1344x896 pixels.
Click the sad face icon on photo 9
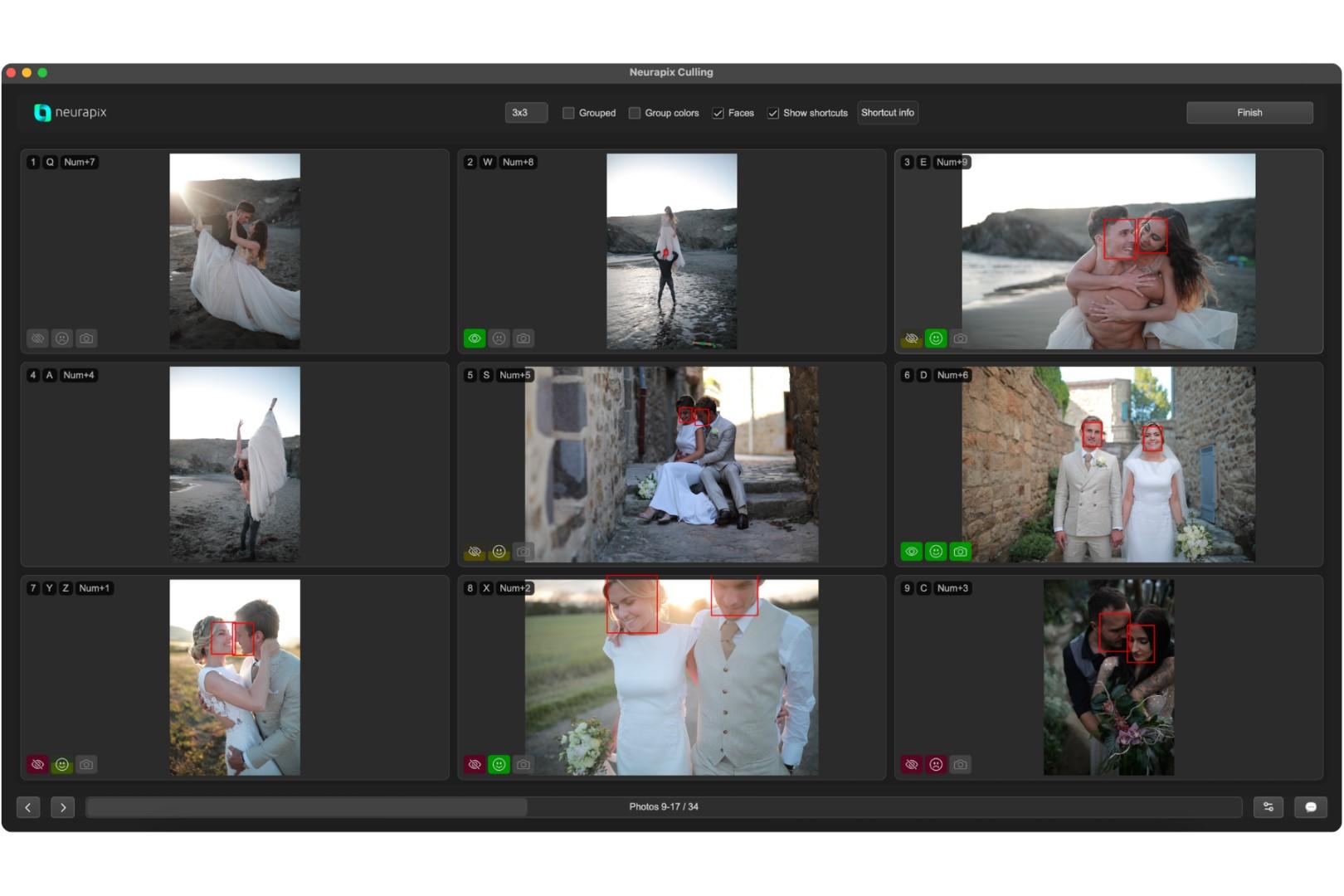[x=936, y=765]
